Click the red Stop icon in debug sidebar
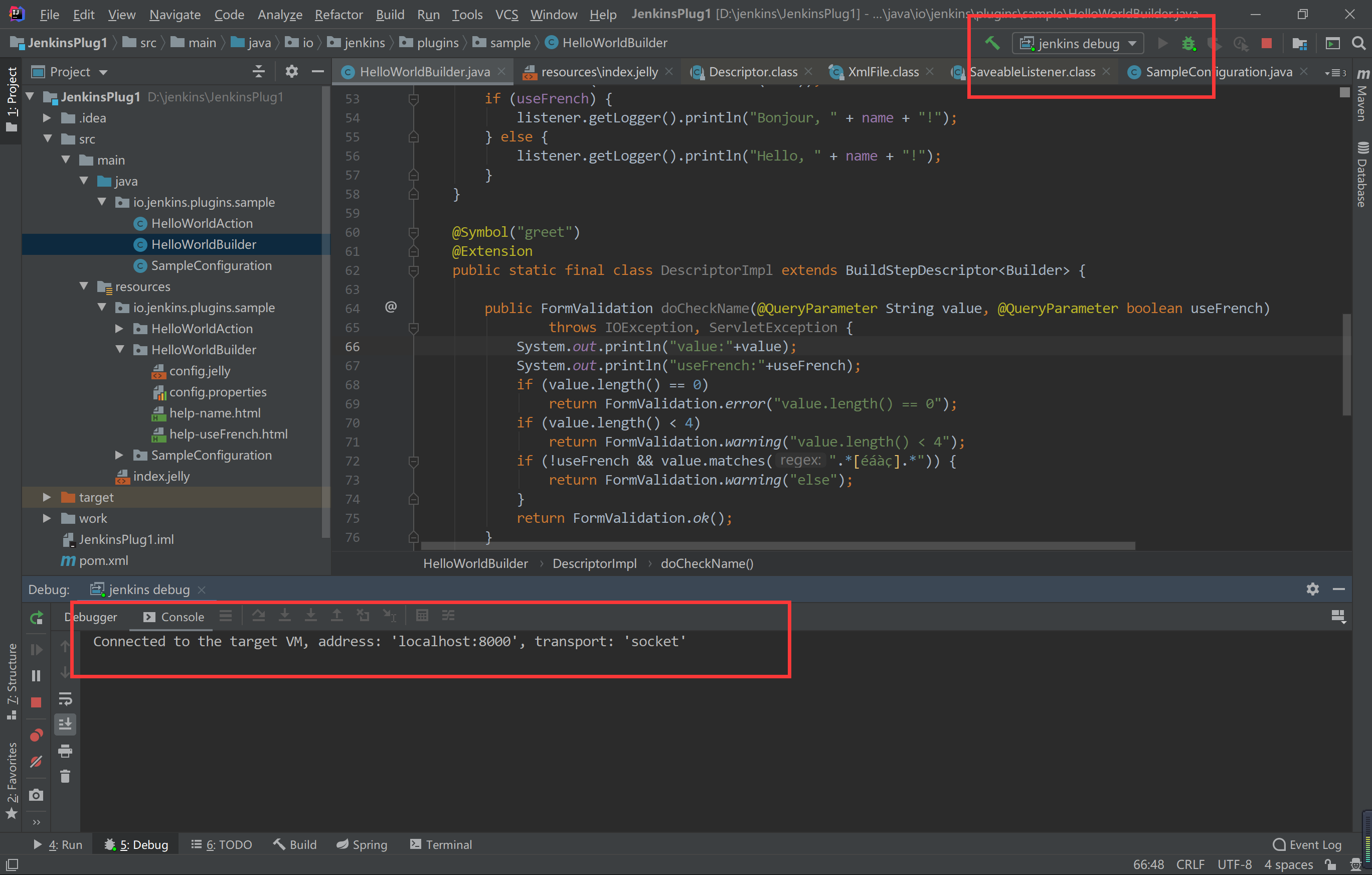Image resolution: width=1372 pixels, height=875 pixels. tap(37, 702)
